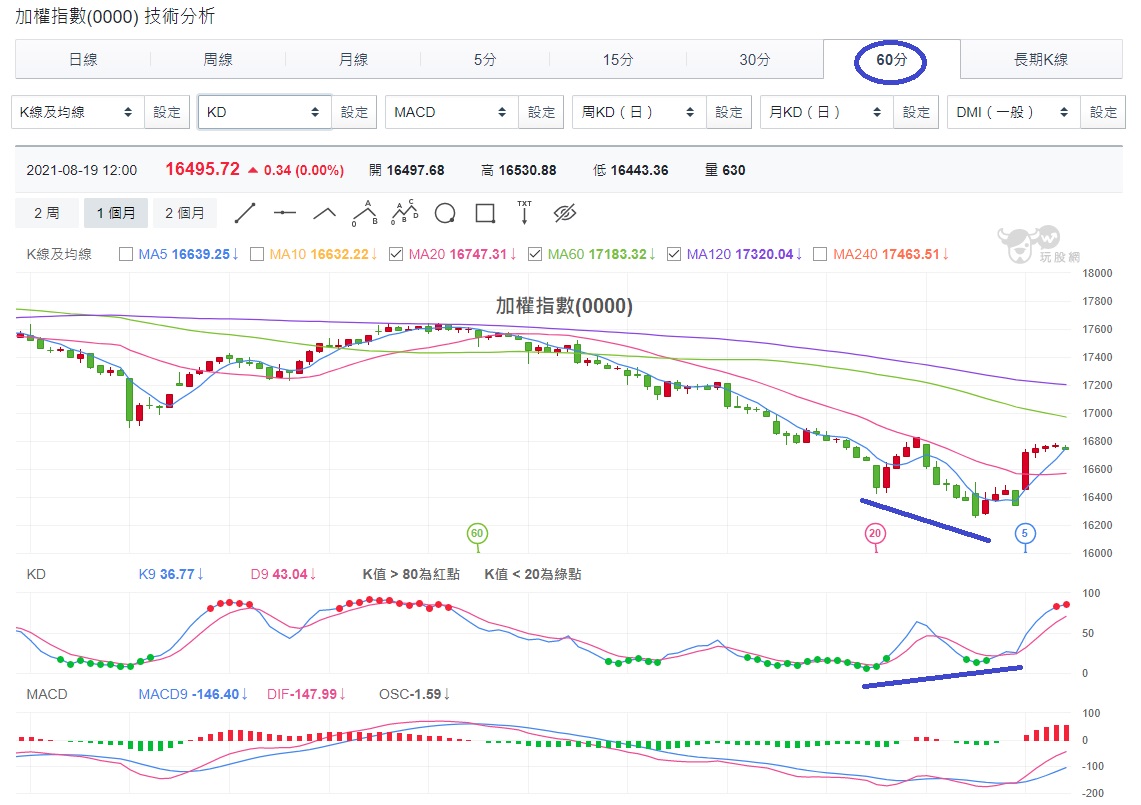Open the MACD indicator dropdown
Screen dimensions: 1141x805
450,111
